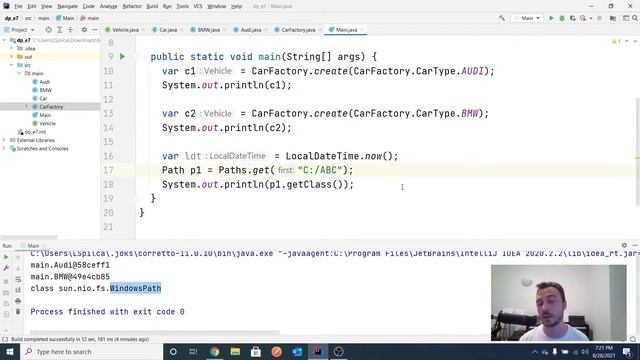Rerun Main from Run panel
This screenshot has height=360, width=640.
coord(6,257)
